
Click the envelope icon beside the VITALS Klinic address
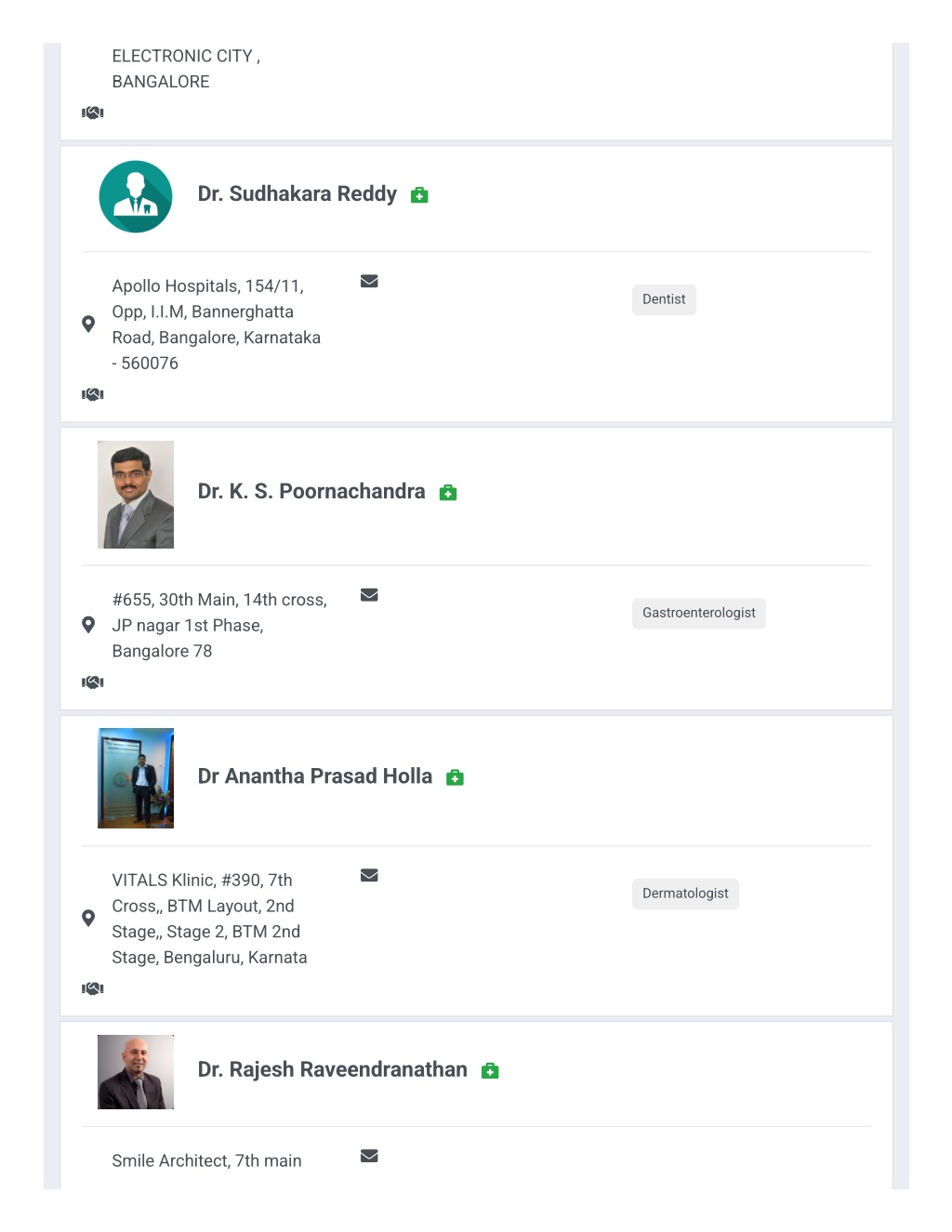[369, 875]
